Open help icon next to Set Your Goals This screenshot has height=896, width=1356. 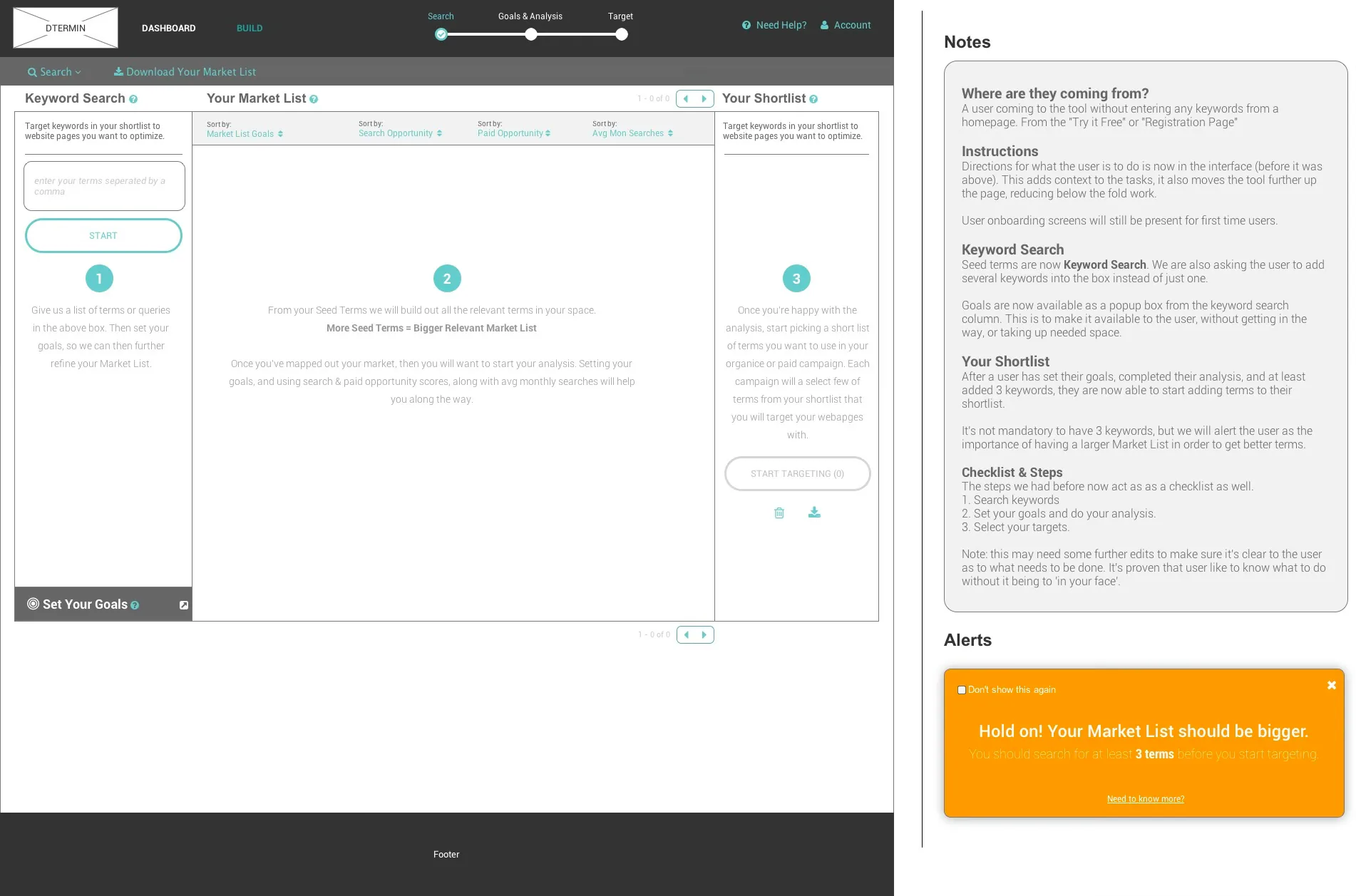(x=135, y=605)
